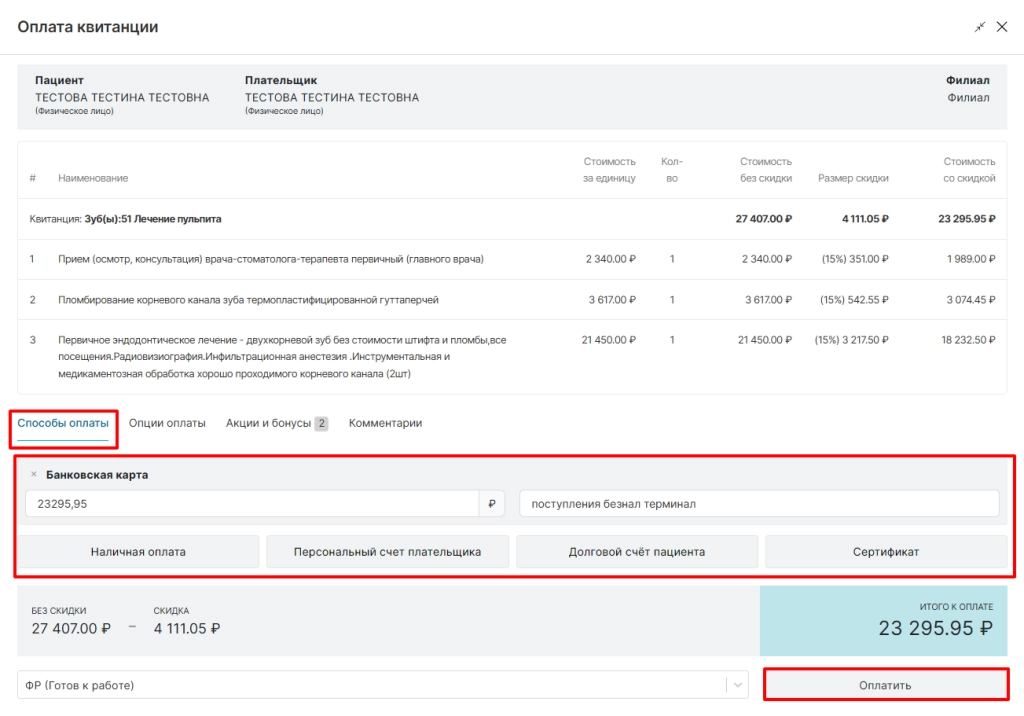Open the ФР device dropdown arrow
This screenshot has width=1024, height=716.
tap(737, 685)
